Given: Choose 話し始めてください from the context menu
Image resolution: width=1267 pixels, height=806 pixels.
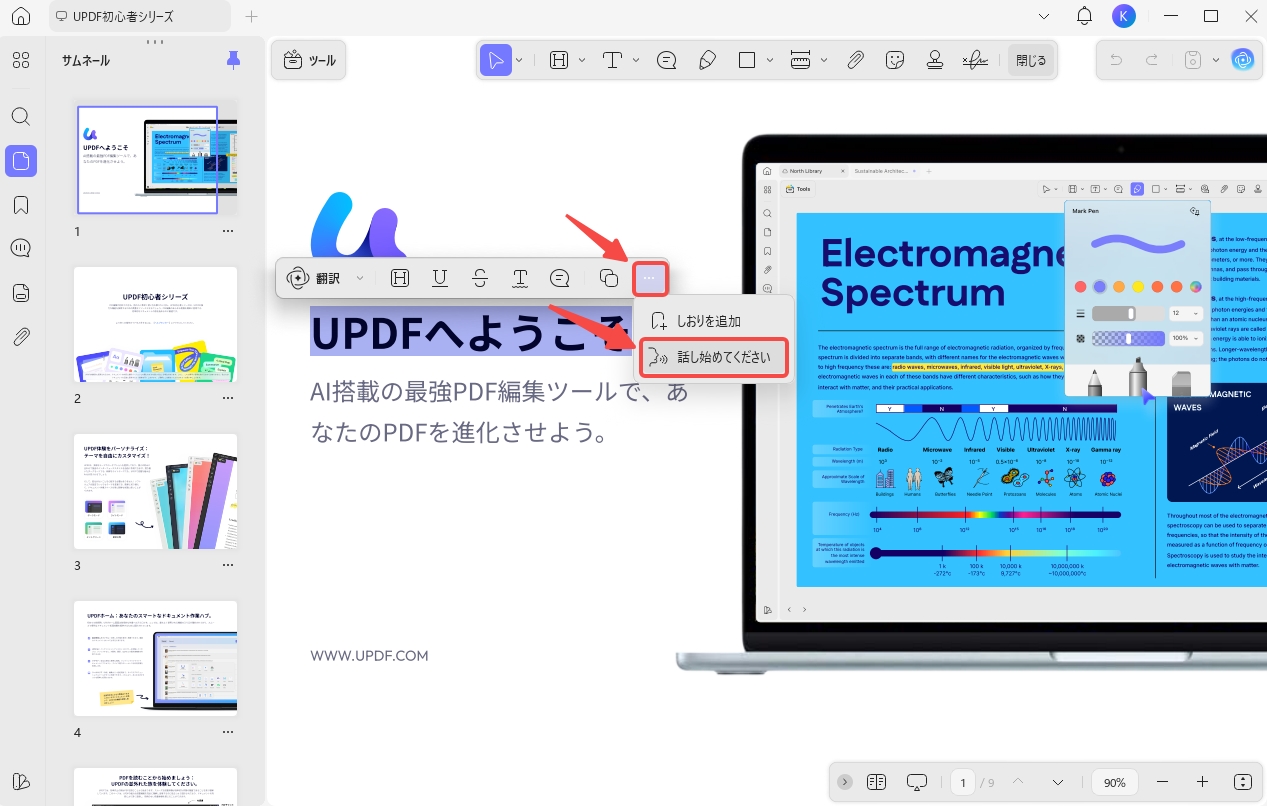Looking at the screenshot, I should click(722, 357).
